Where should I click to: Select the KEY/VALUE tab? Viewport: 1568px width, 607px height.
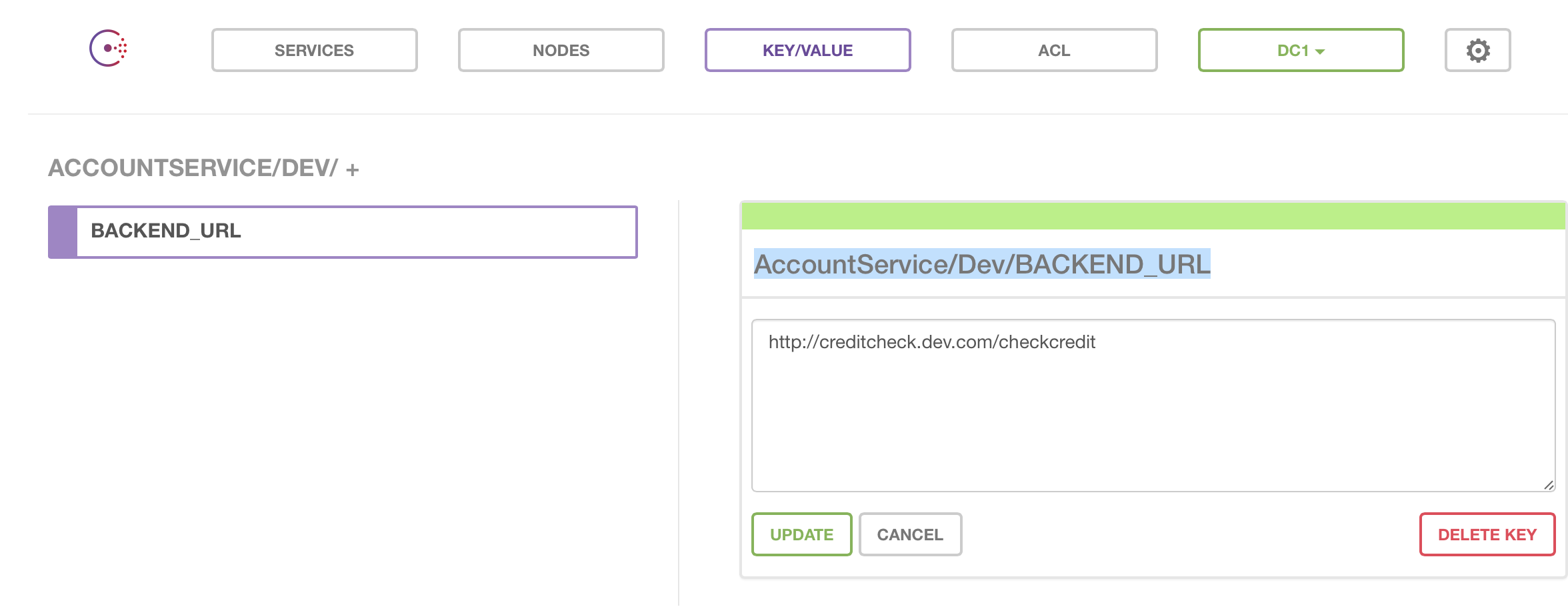pyautogui.click(x=807, y=50)
